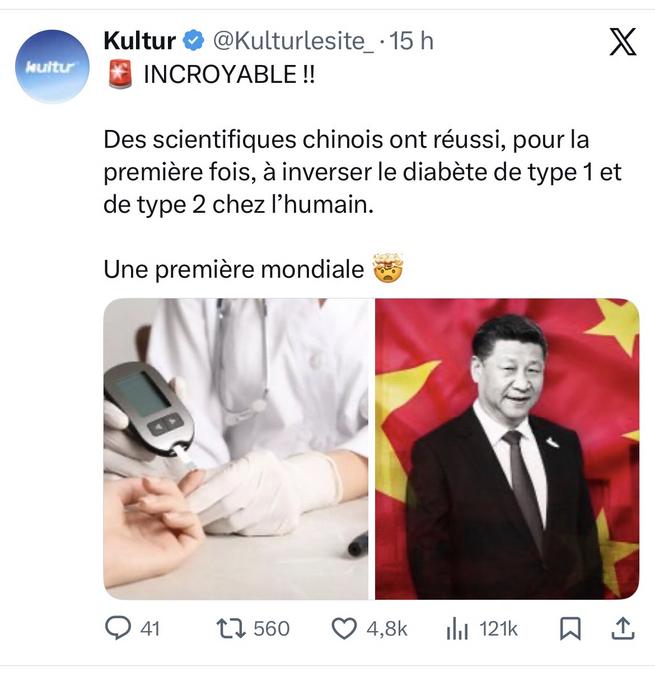The image size is (655, 677).
Task: Open the @Kulturlesite_ handle link
Action: 293,41
